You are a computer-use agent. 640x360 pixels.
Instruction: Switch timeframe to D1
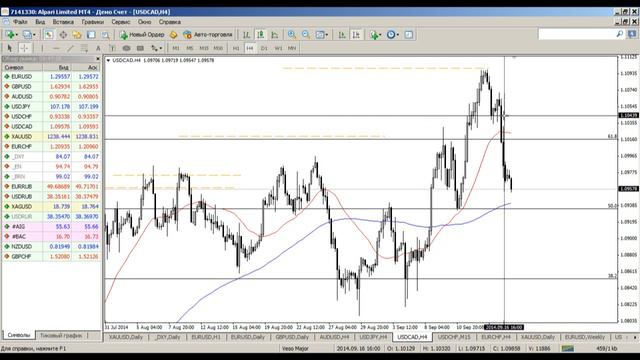click(x=264, y=48)
